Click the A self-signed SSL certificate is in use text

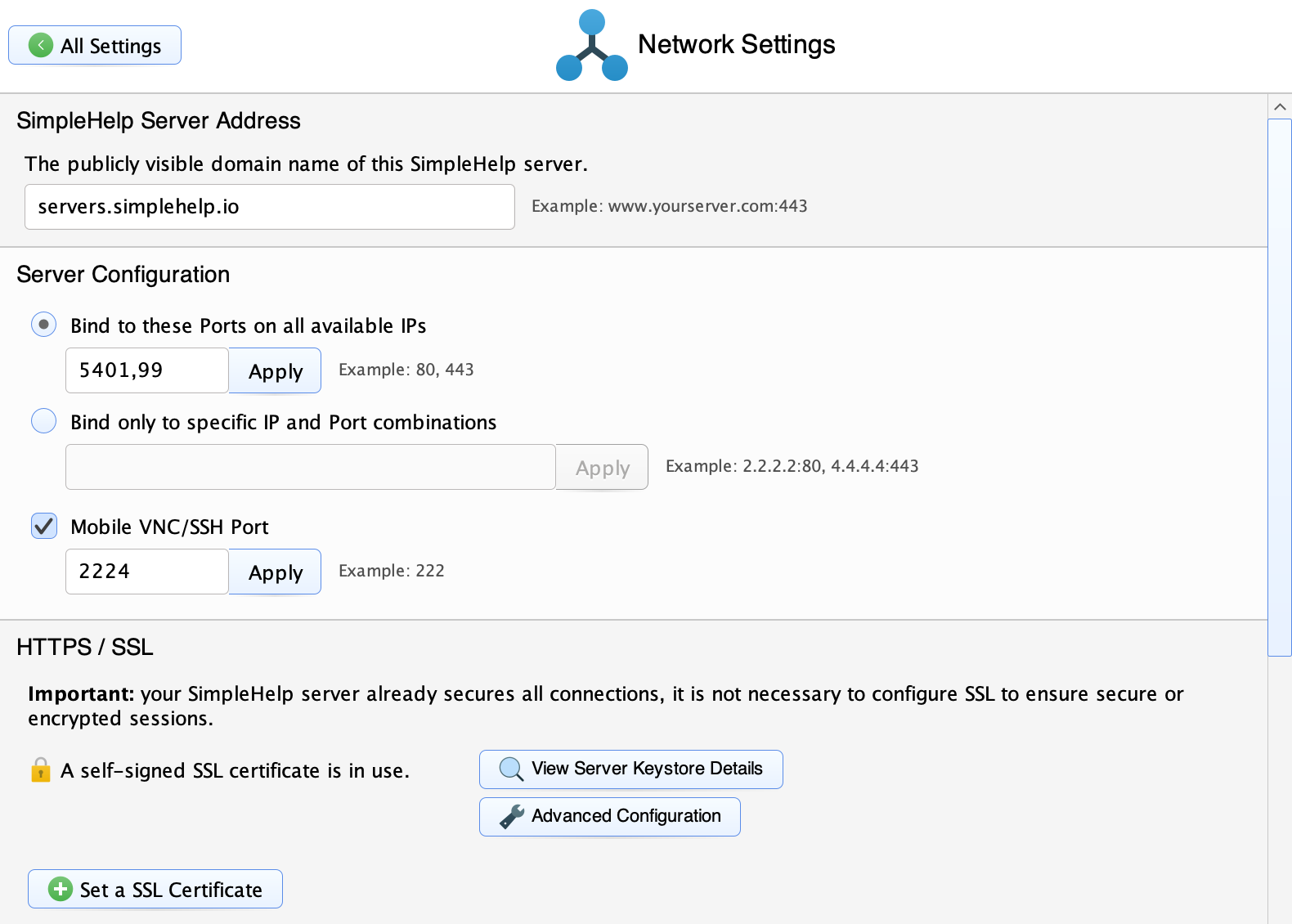click(236, 770)
